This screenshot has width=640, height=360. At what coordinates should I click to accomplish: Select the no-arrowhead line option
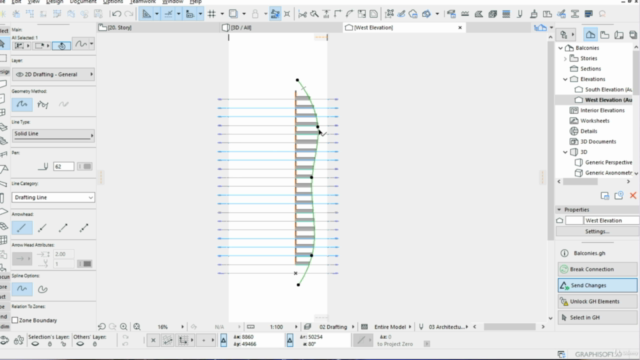pos(22,228)
